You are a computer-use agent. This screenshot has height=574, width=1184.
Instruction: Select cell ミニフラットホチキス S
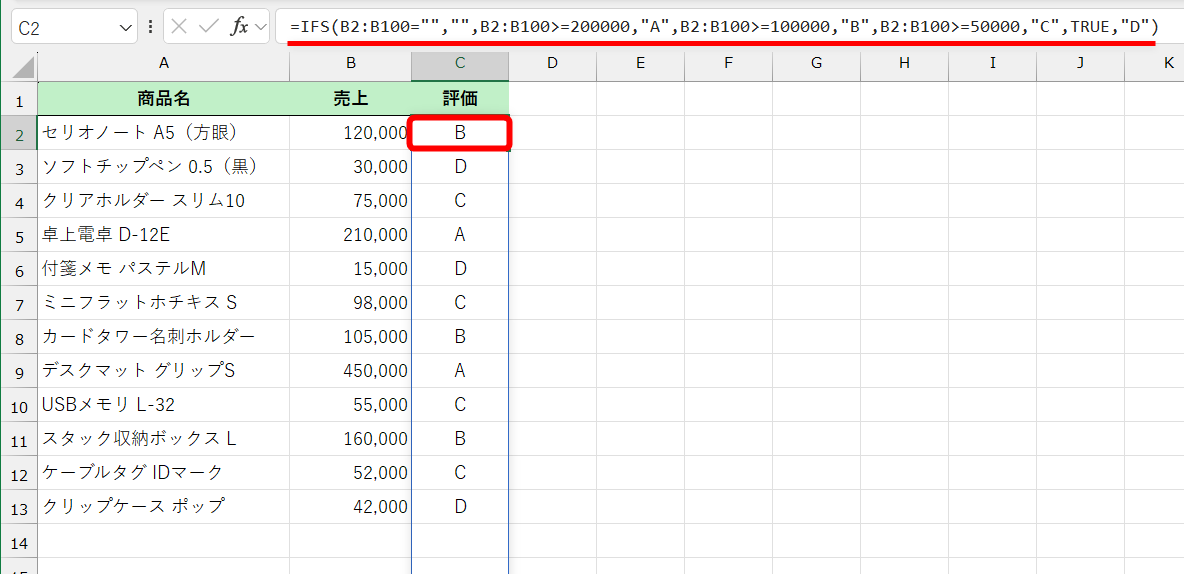pos(163,303)
